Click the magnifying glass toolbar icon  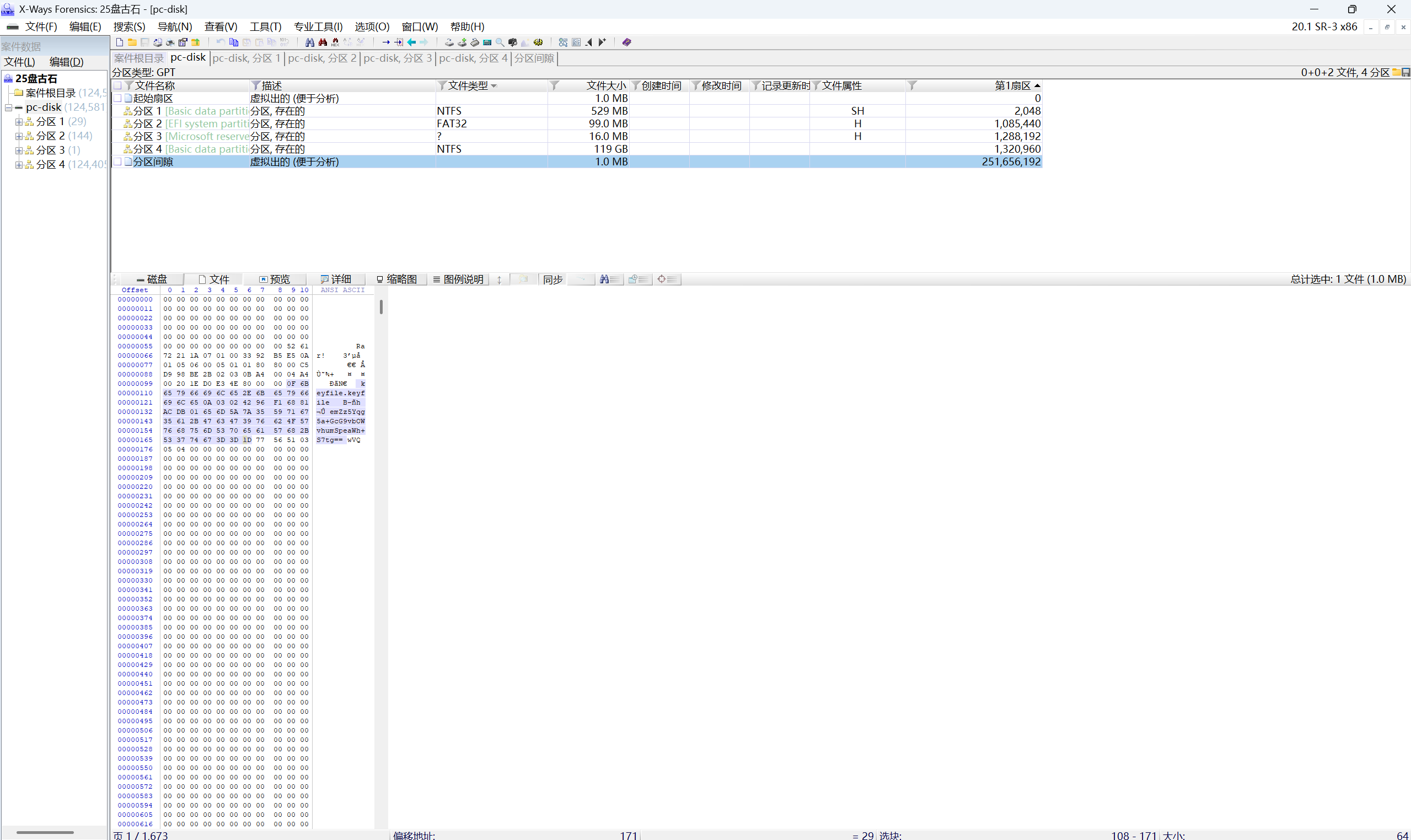coord(500,42)
